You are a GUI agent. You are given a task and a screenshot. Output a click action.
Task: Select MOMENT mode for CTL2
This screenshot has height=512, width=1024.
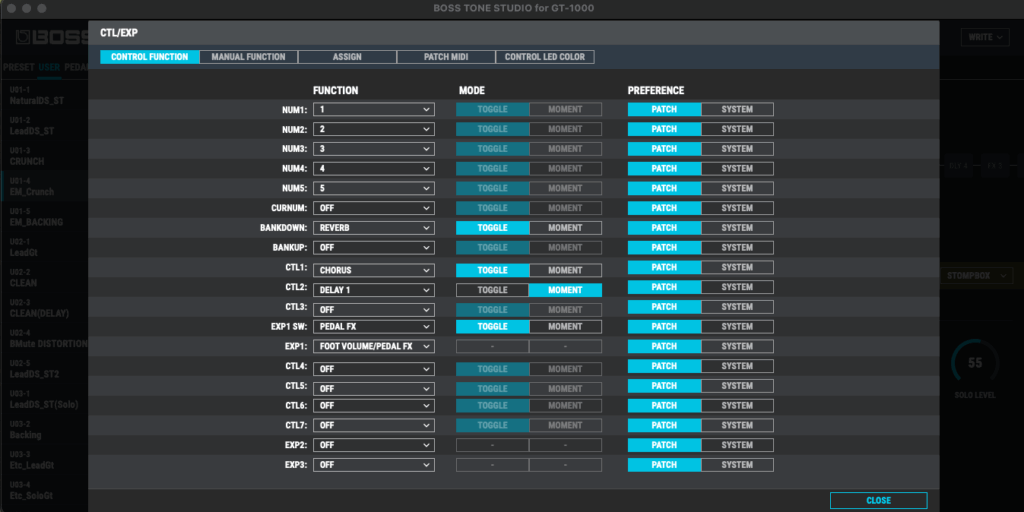[565, 289]
